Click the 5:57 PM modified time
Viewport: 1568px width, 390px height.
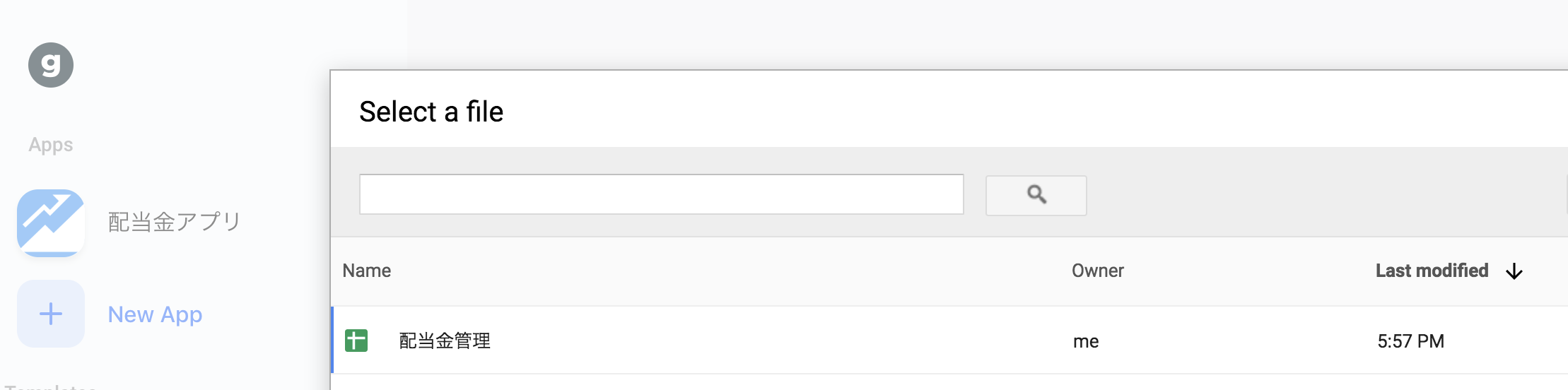[1410, 342]
